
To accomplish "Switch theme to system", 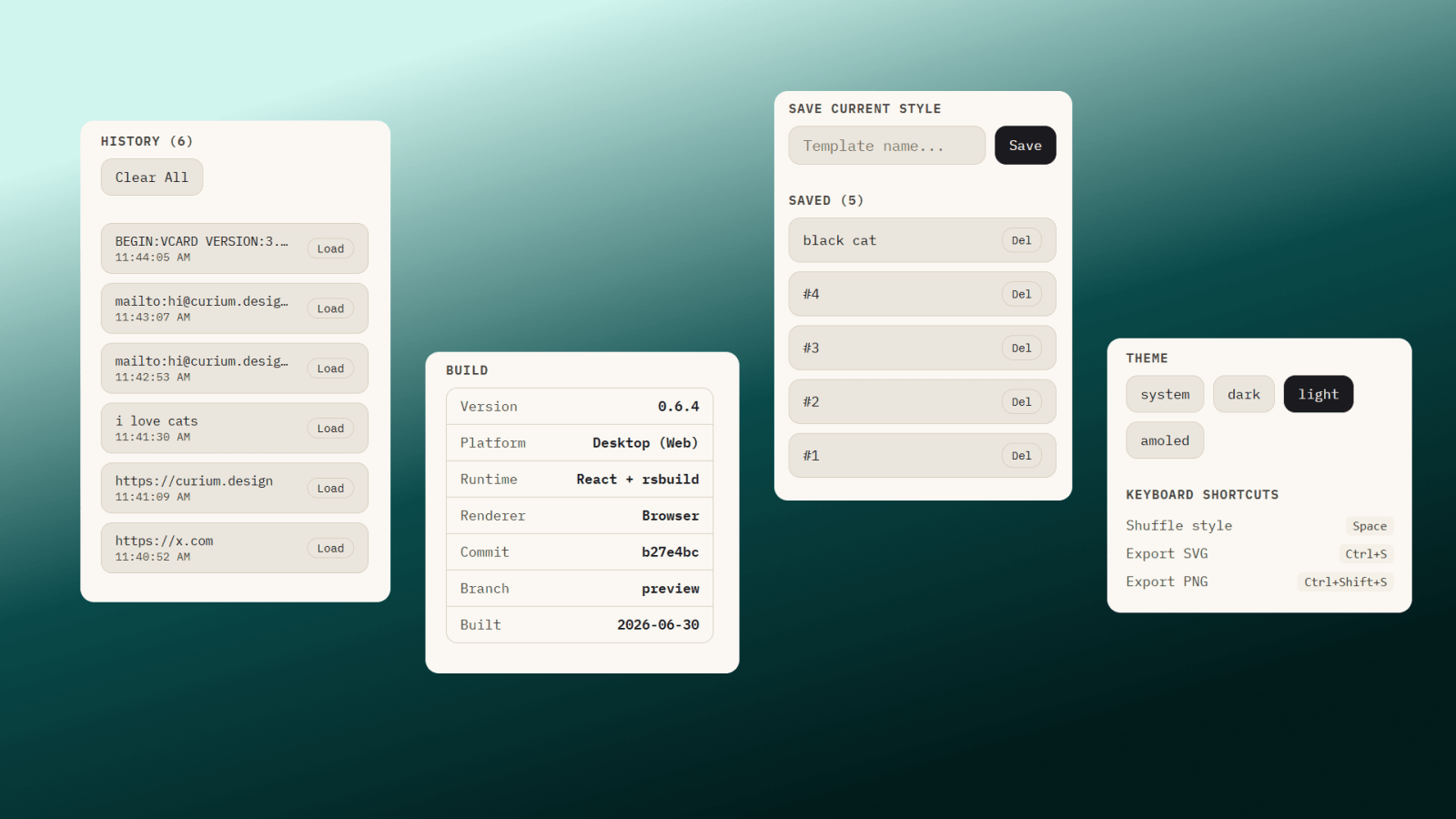I will coord(1165,394).
